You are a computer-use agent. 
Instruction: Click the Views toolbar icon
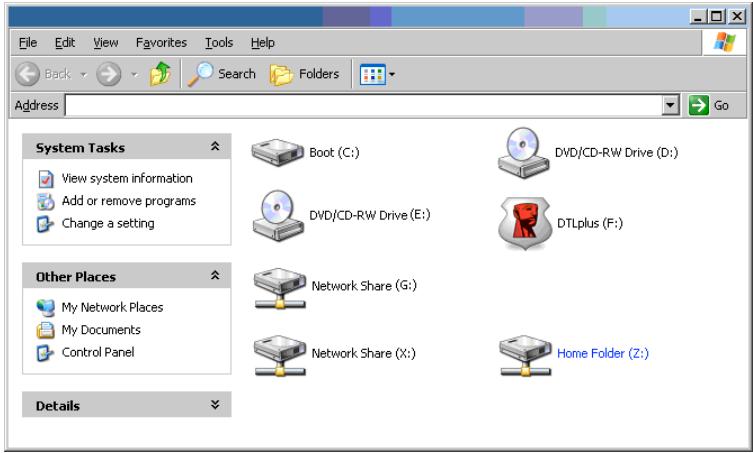point(373,74)
